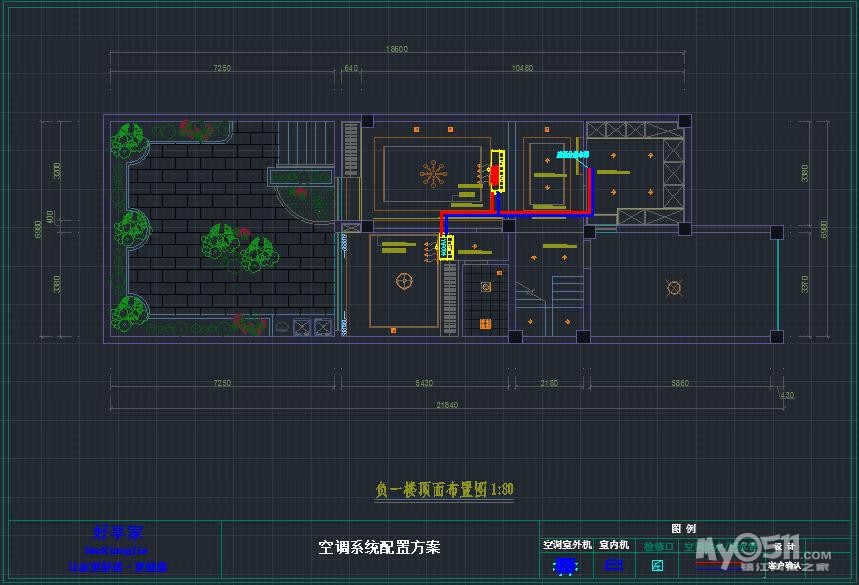Click the blue outdoor AC unit legend symbol
859x585 pixels.
pyautogui.click(x=566, y=566)
